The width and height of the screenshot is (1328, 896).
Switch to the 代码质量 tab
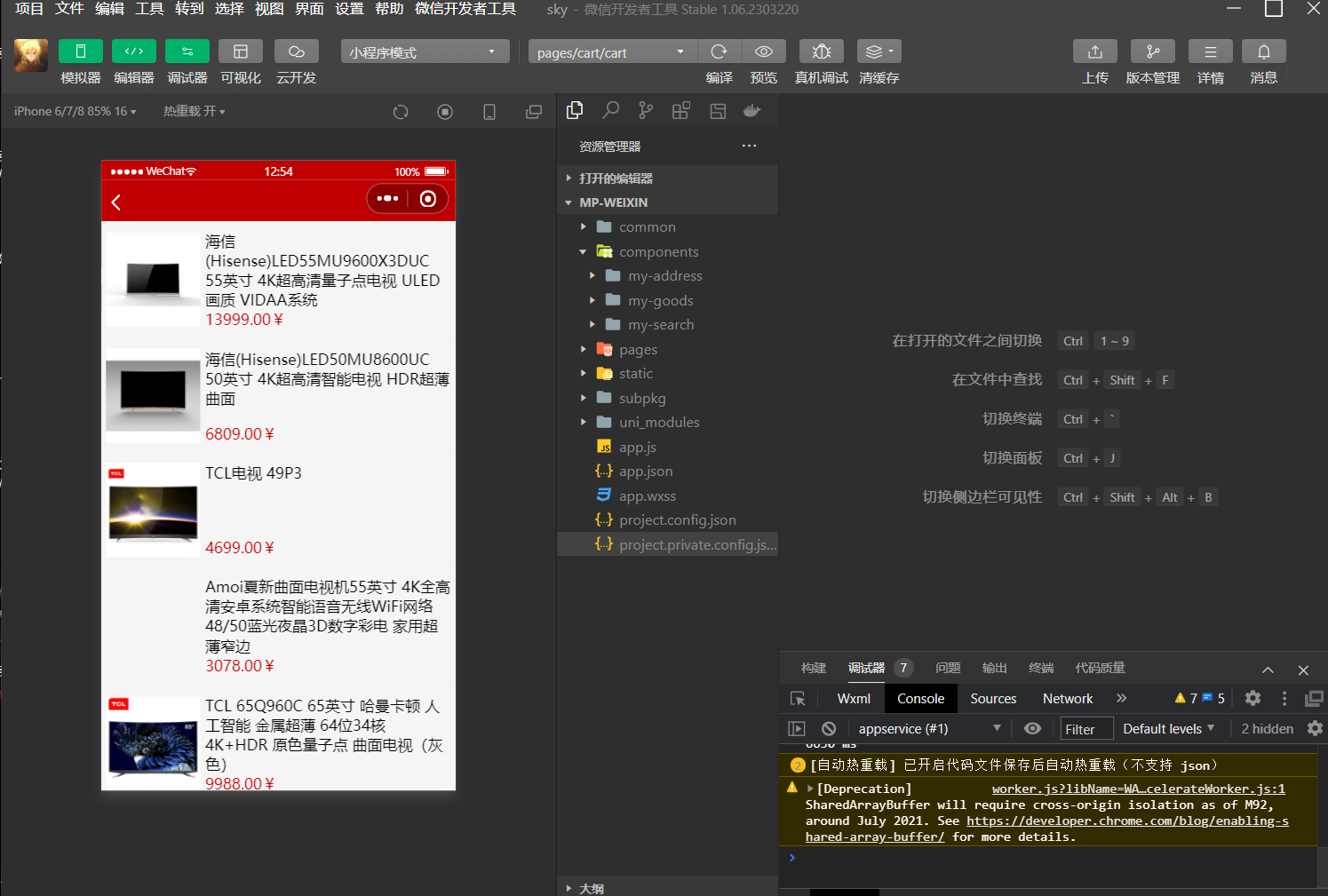coord(1100,668)
